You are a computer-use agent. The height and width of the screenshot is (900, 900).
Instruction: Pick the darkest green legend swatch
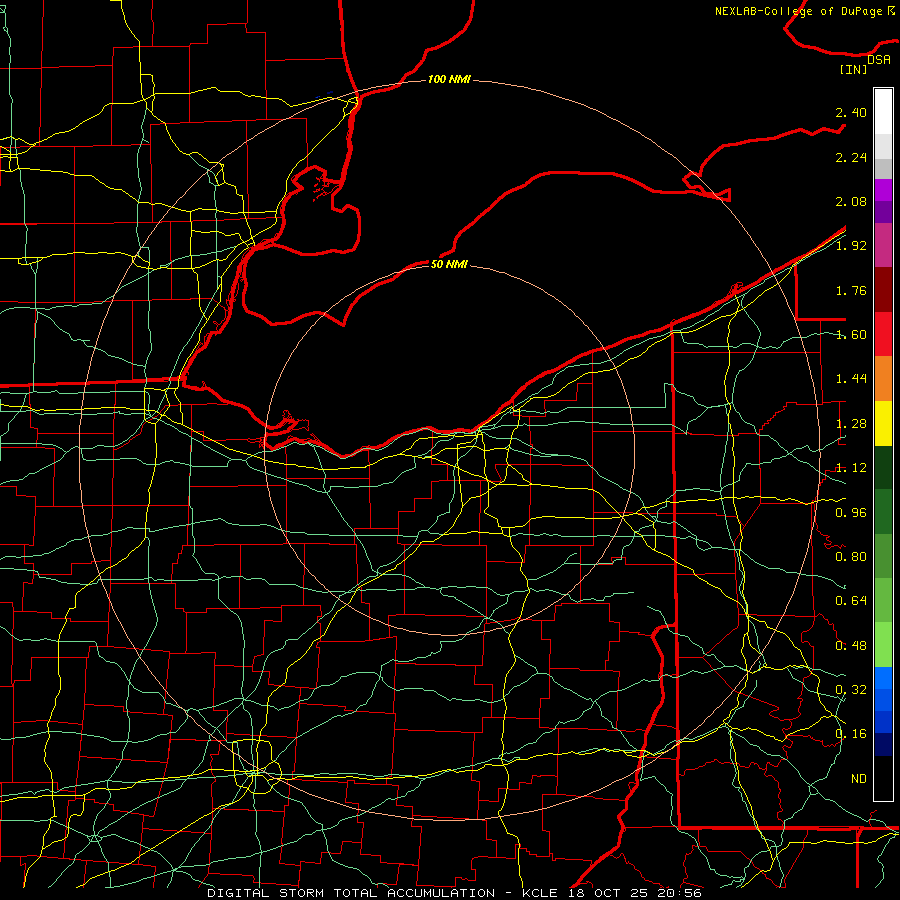(883, 468)
